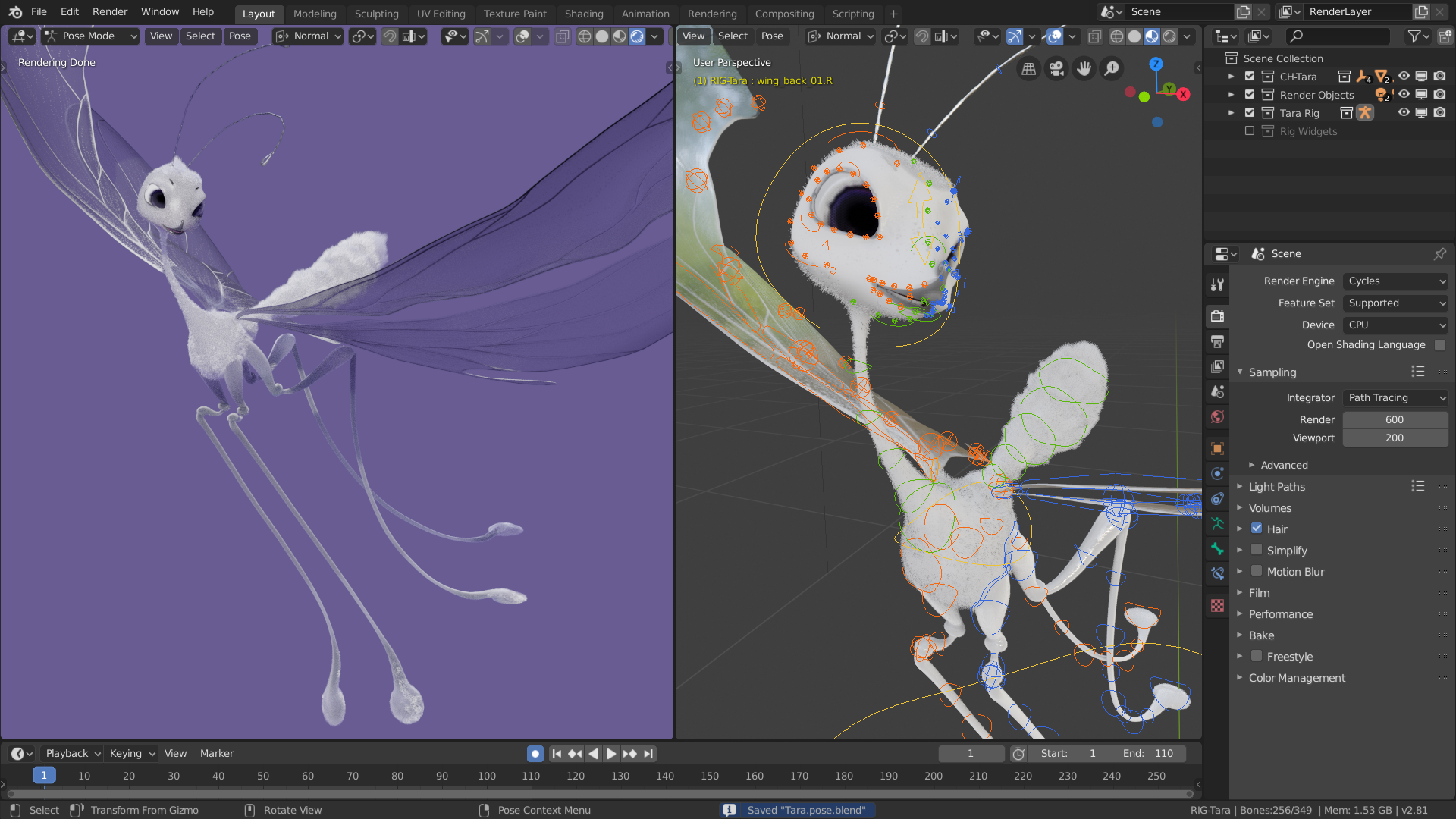Click the zoom magnifier viewport icon

[1112, 70]
